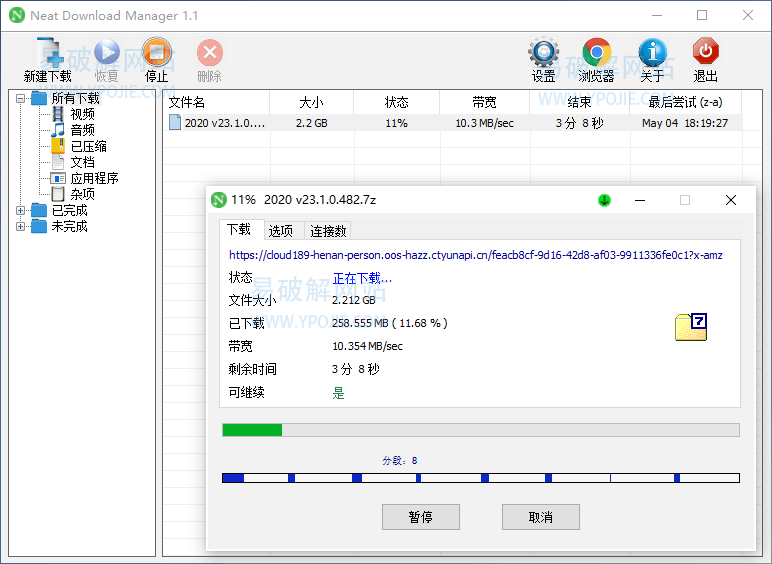Sort by 状态 column header
This screenshot has width=772, height=564.
click(396, 102)
